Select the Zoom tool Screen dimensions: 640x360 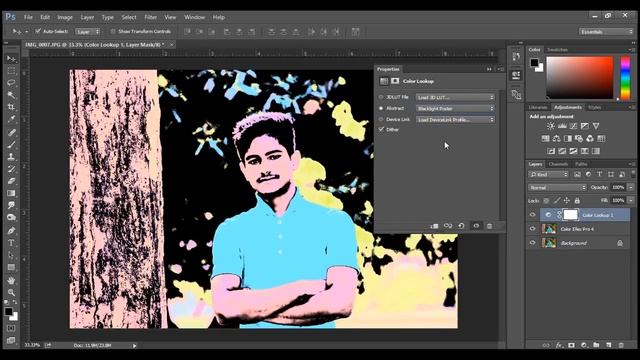pyautogui.click(x=11, y=293)
